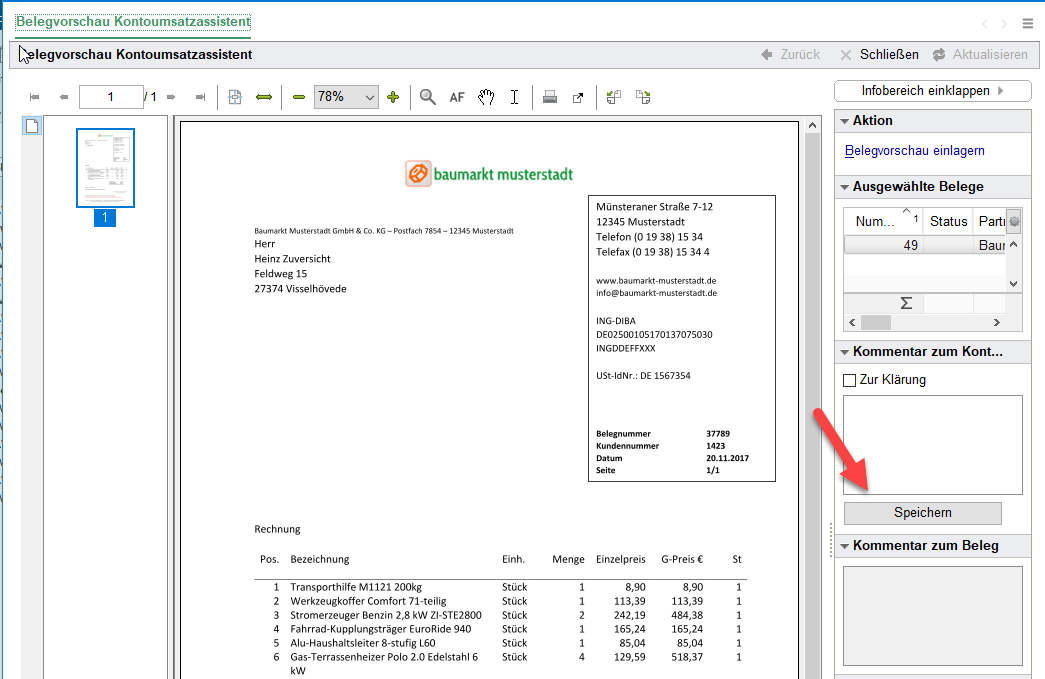Choose the text selection cursor tool
This screenshot has height=679, width=1045.
click(x=514, y=97)
